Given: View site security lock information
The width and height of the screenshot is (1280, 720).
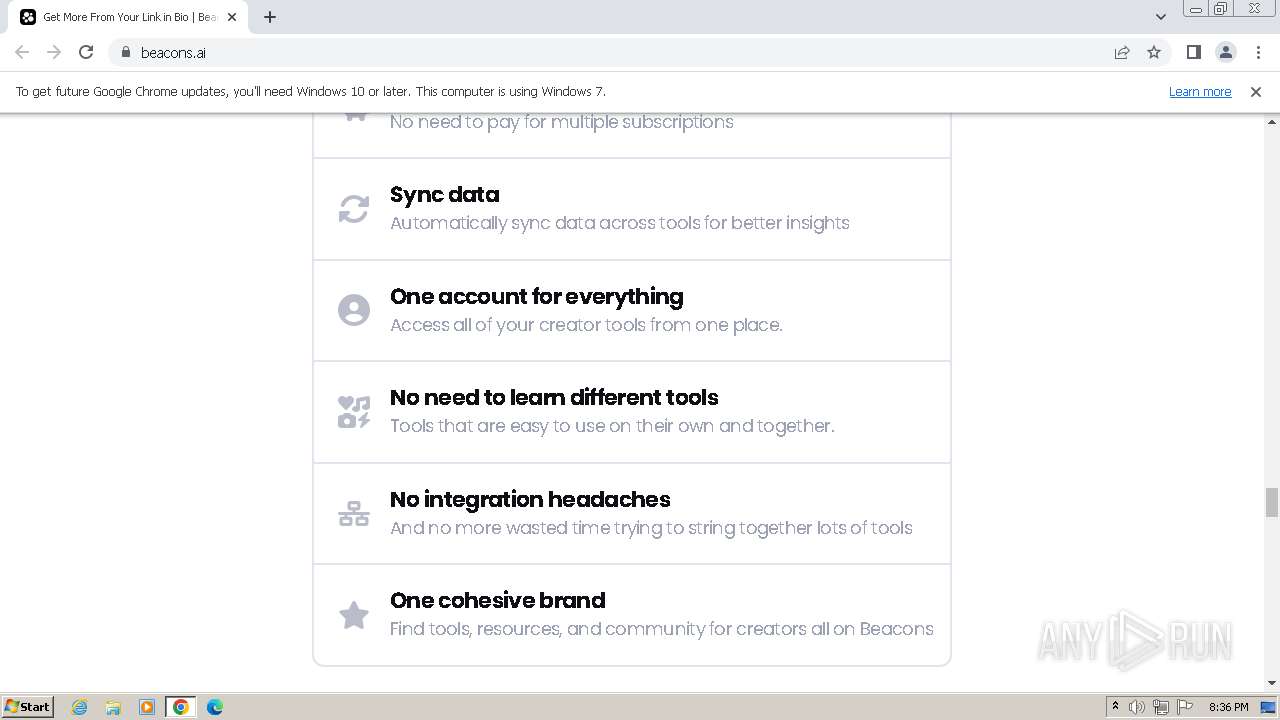Looking at the screenshot, I should (x=126, y=52).
